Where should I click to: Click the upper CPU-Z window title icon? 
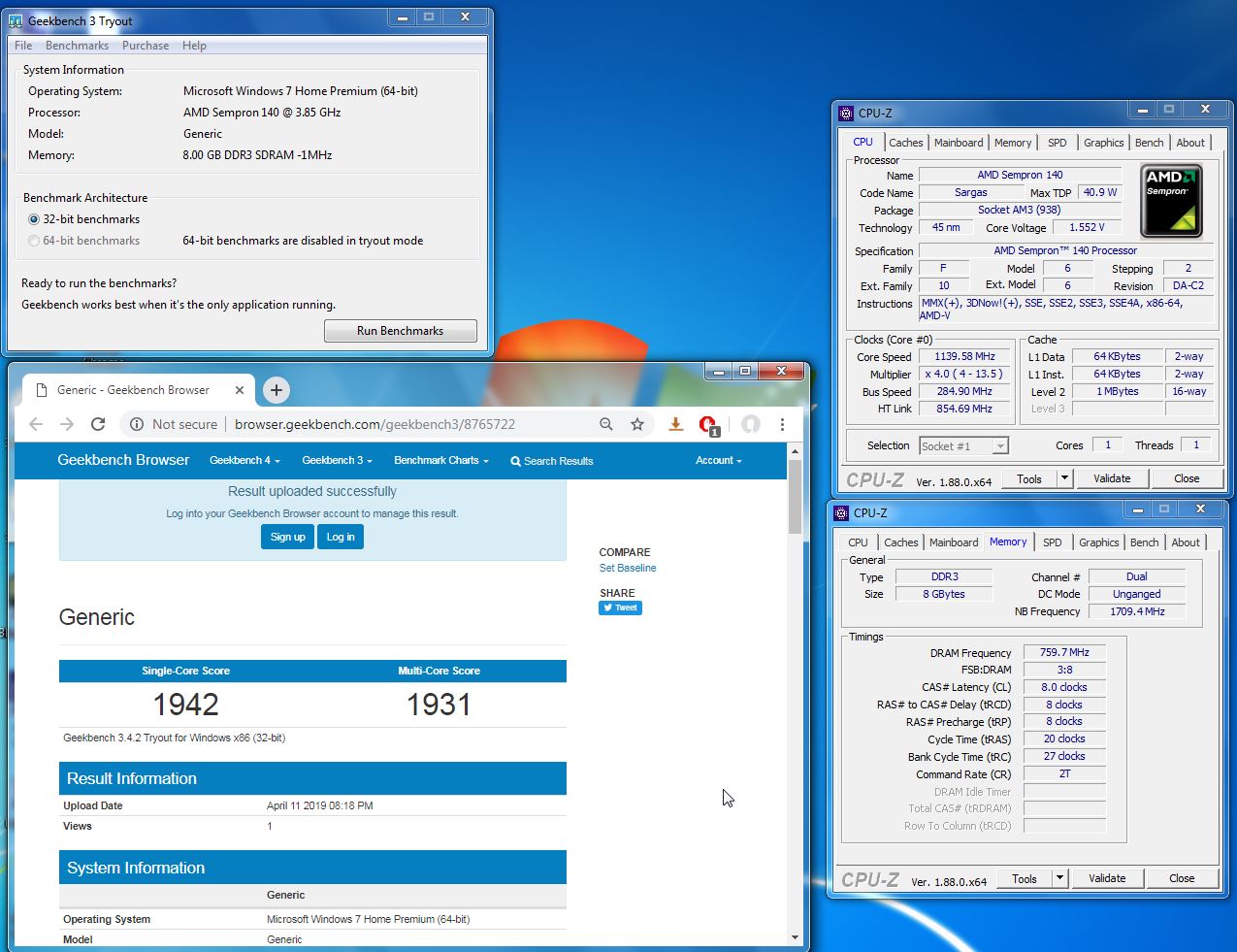coord(846,114)
